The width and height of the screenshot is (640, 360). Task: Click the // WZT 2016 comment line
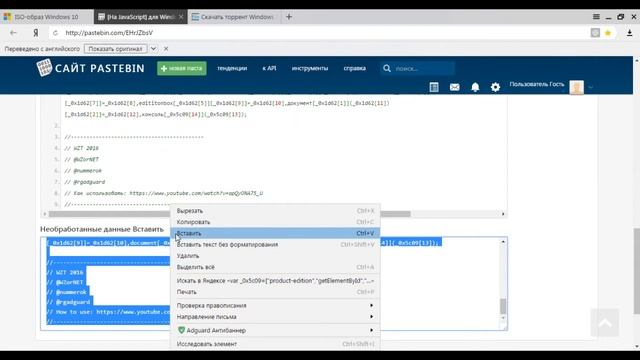click(x=81, y=148)
